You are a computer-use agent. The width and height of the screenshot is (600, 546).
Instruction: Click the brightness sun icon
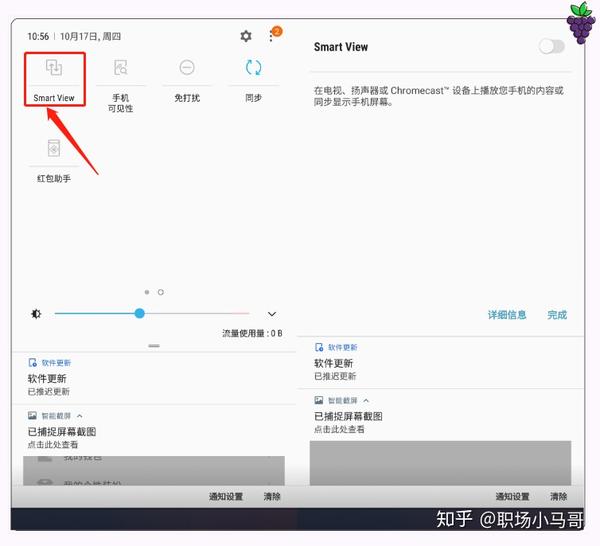point(36,314)
